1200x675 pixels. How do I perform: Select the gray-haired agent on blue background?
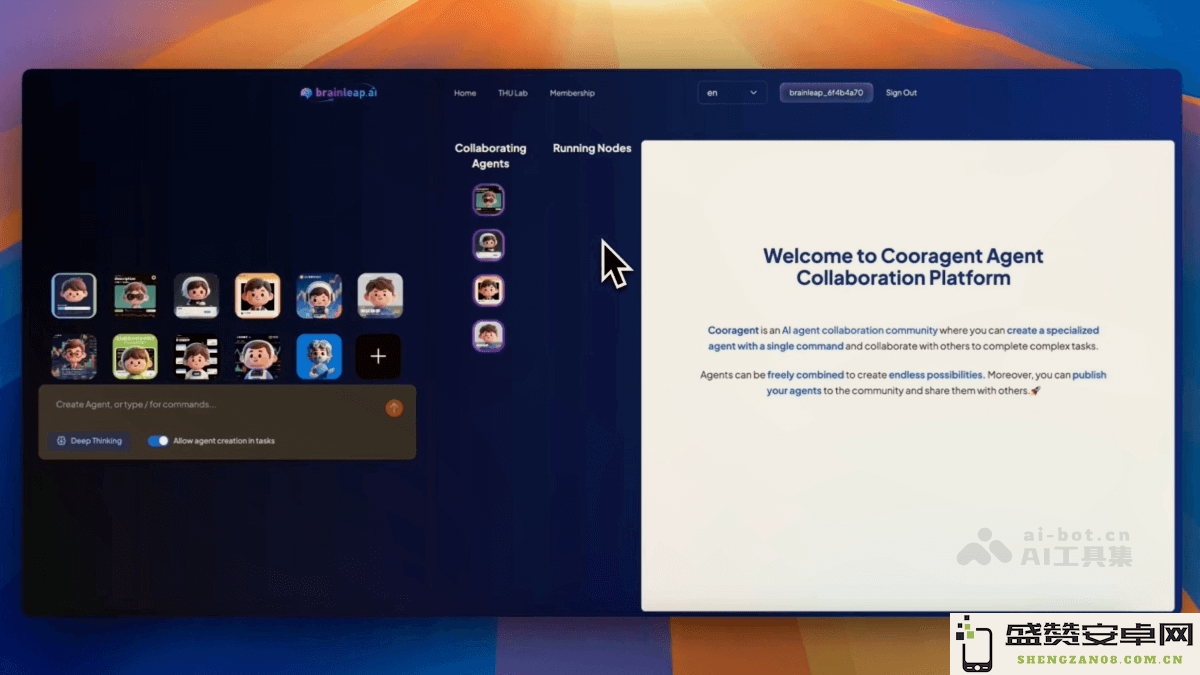[x=319, y=356]
